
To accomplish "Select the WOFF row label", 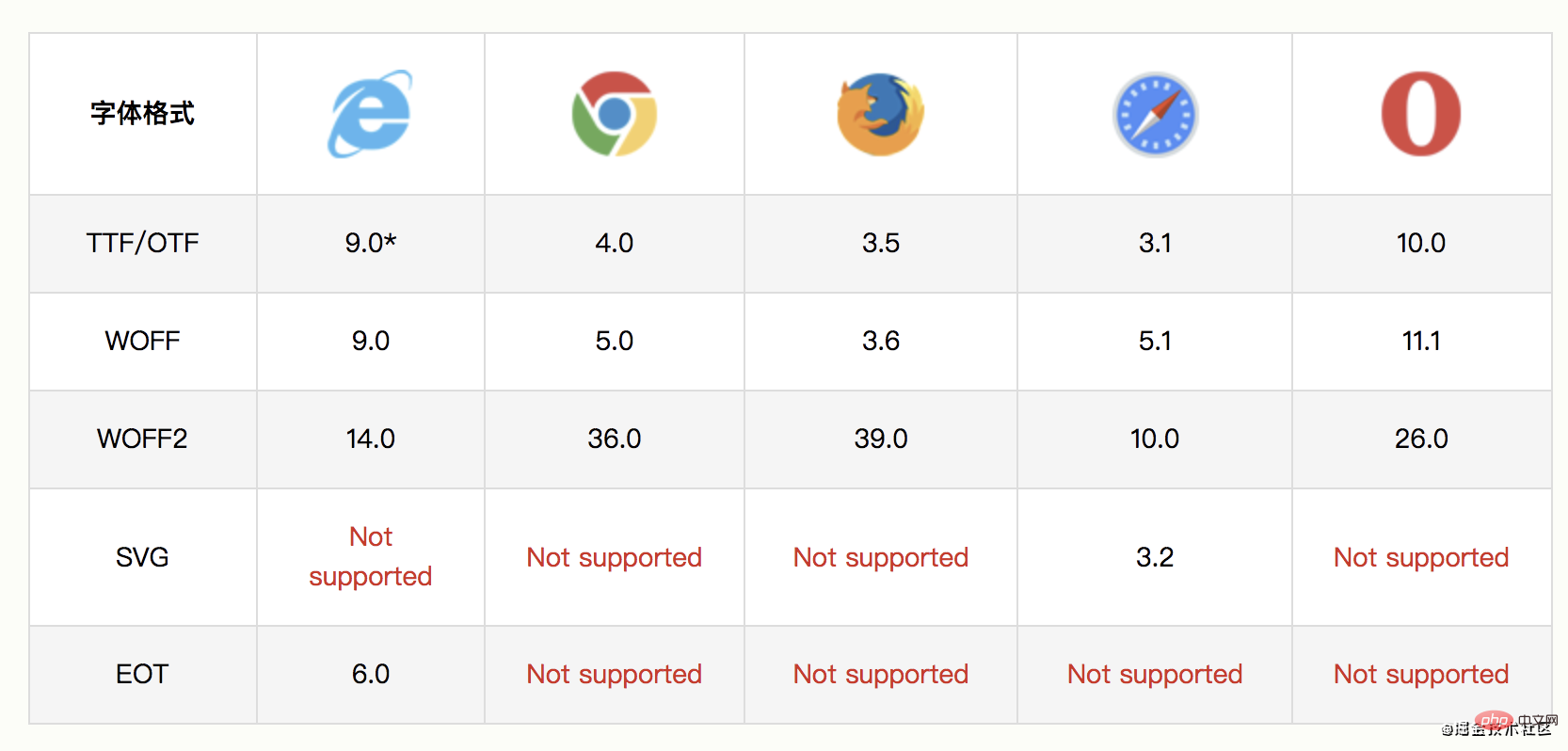I will click(143, 341).
